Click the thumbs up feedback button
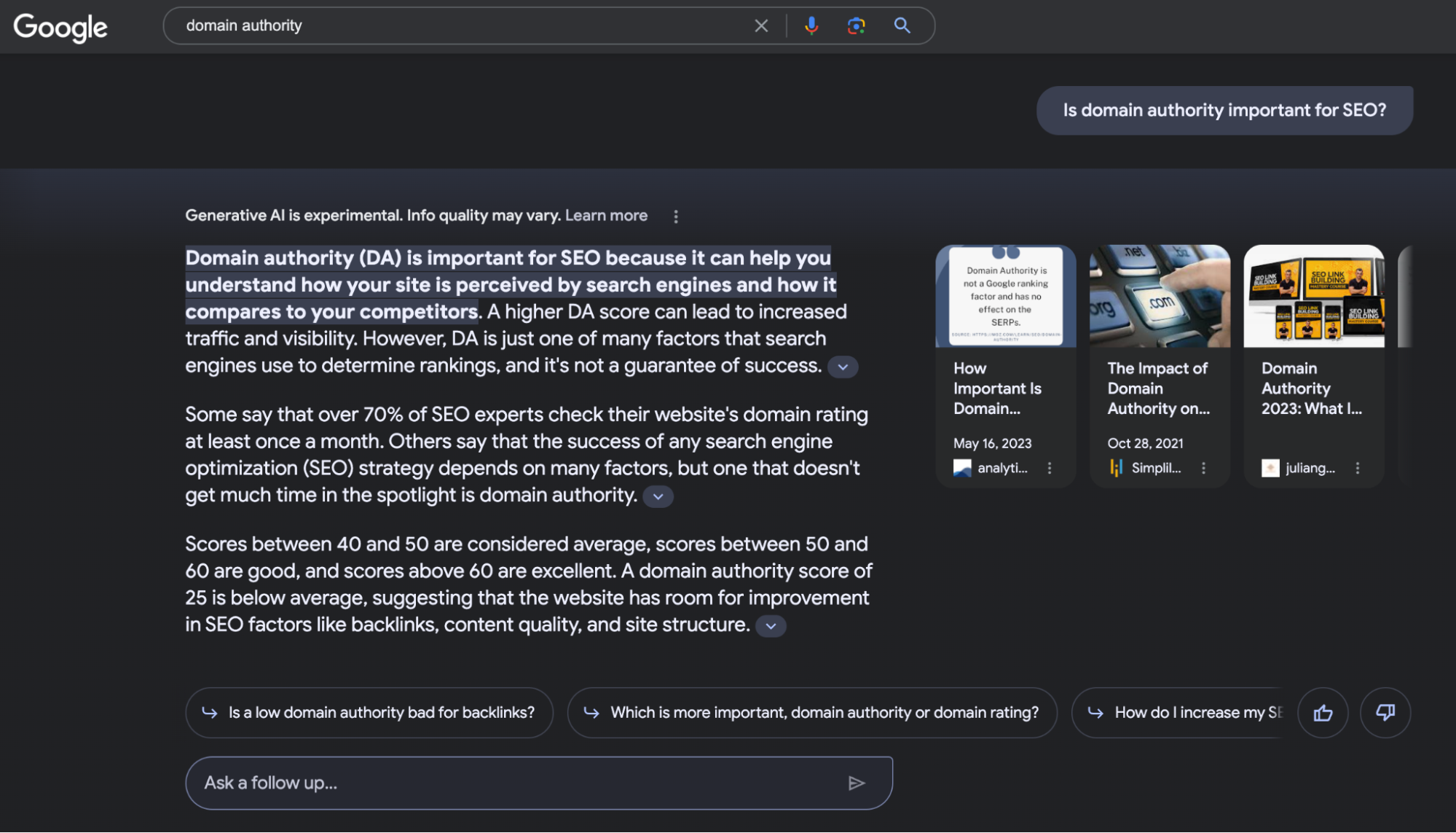This screenshot has height=833, width=1456. pyautogui.click(x=1323, y=713)
